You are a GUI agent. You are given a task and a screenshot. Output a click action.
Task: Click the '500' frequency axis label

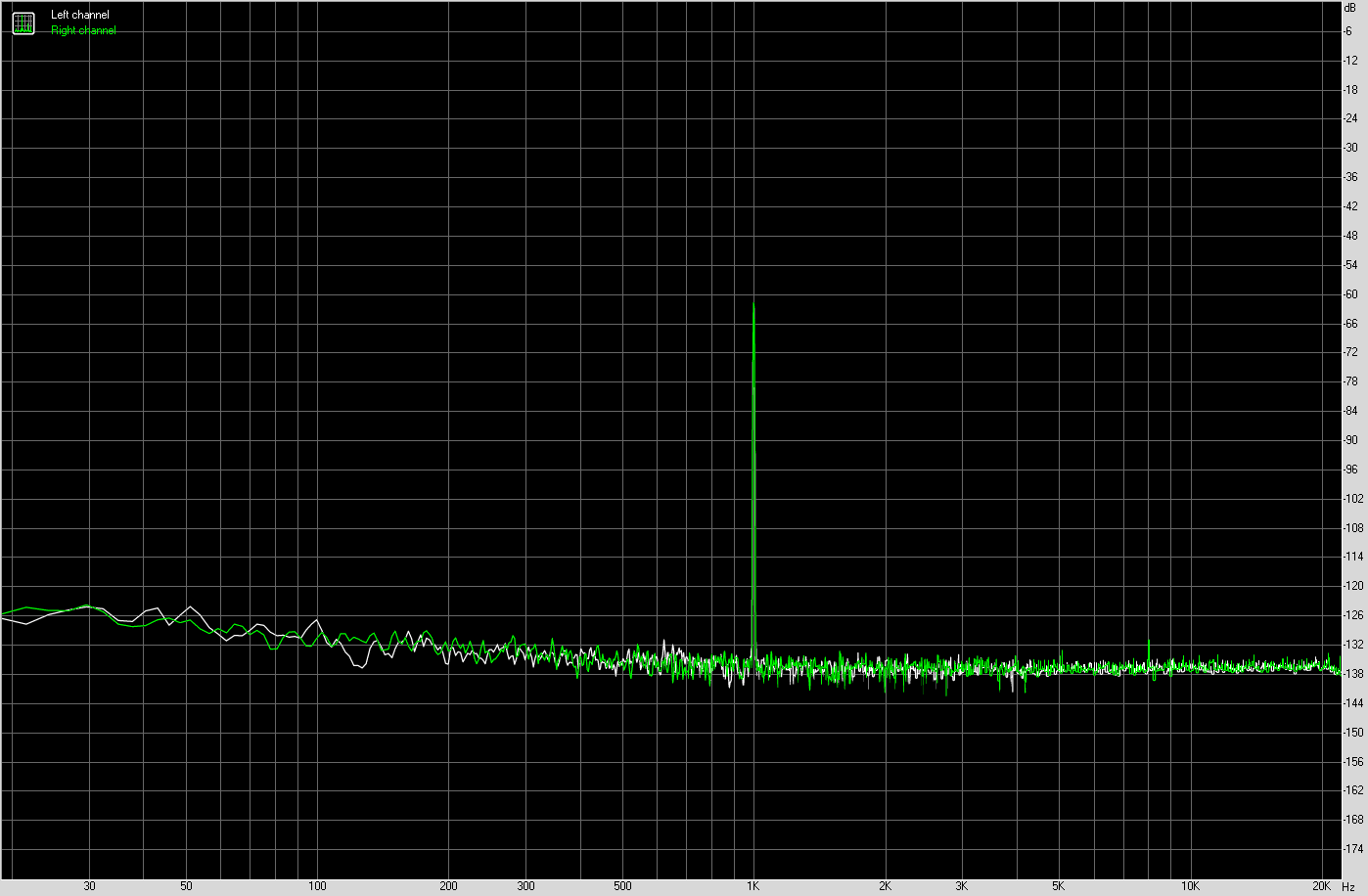click(x=622, y=886)
